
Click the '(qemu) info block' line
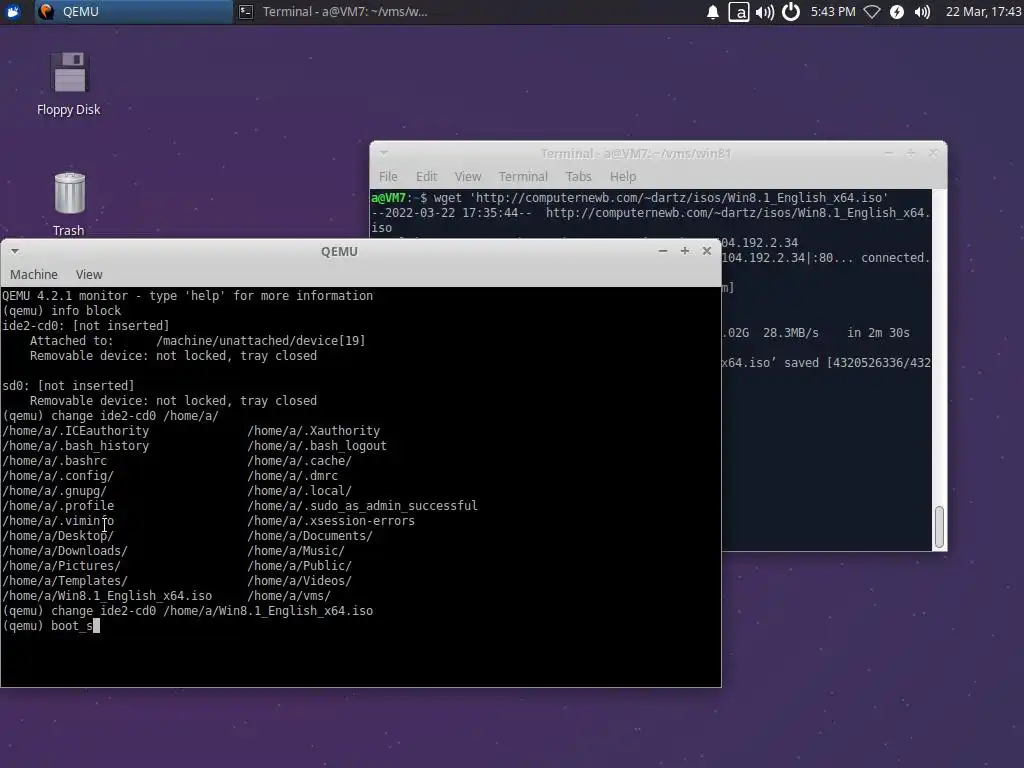(61, 310)
